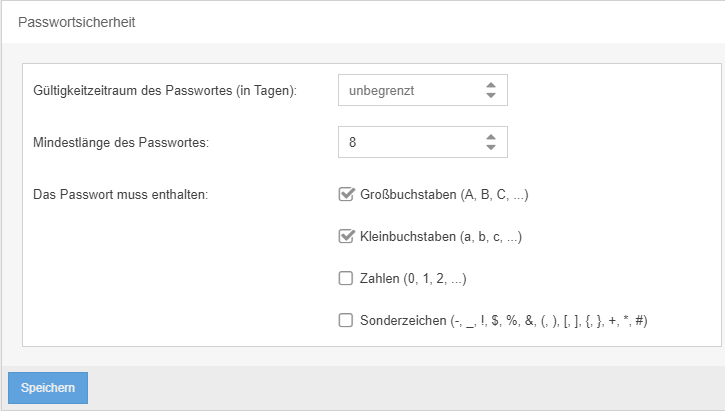Increase password validity period with up arrow
The width and height of the screenshot is (725, 411).
(x=490, y=86)
